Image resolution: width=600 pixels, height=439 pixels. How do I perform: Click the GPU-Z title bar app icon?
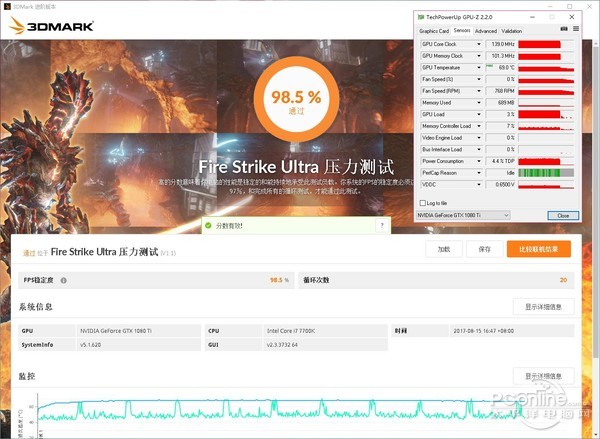(x=421, y=17)
